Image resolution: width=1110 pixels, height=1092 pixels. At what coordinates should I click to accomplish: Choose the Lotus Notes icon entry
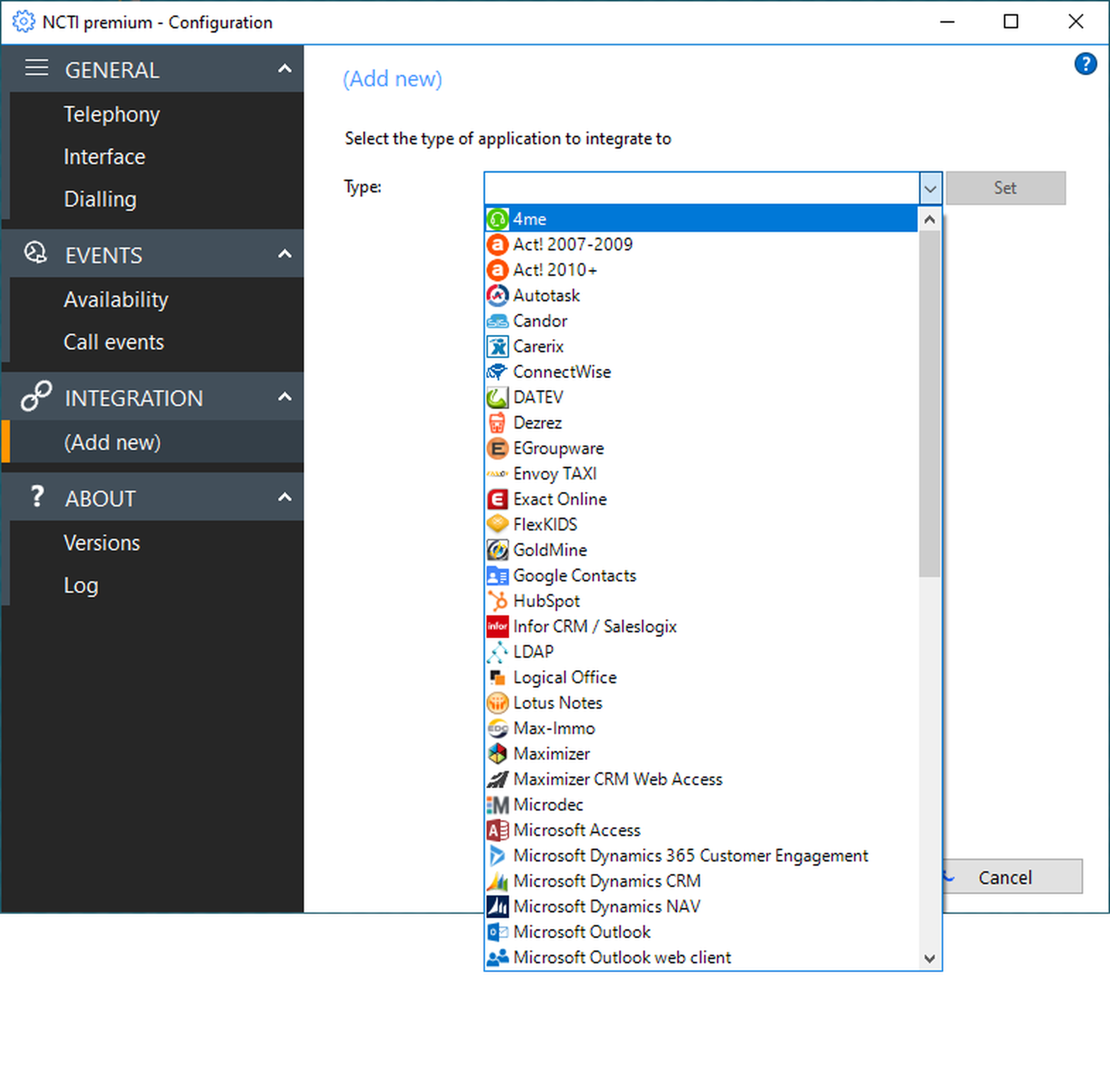coord(497,703)
